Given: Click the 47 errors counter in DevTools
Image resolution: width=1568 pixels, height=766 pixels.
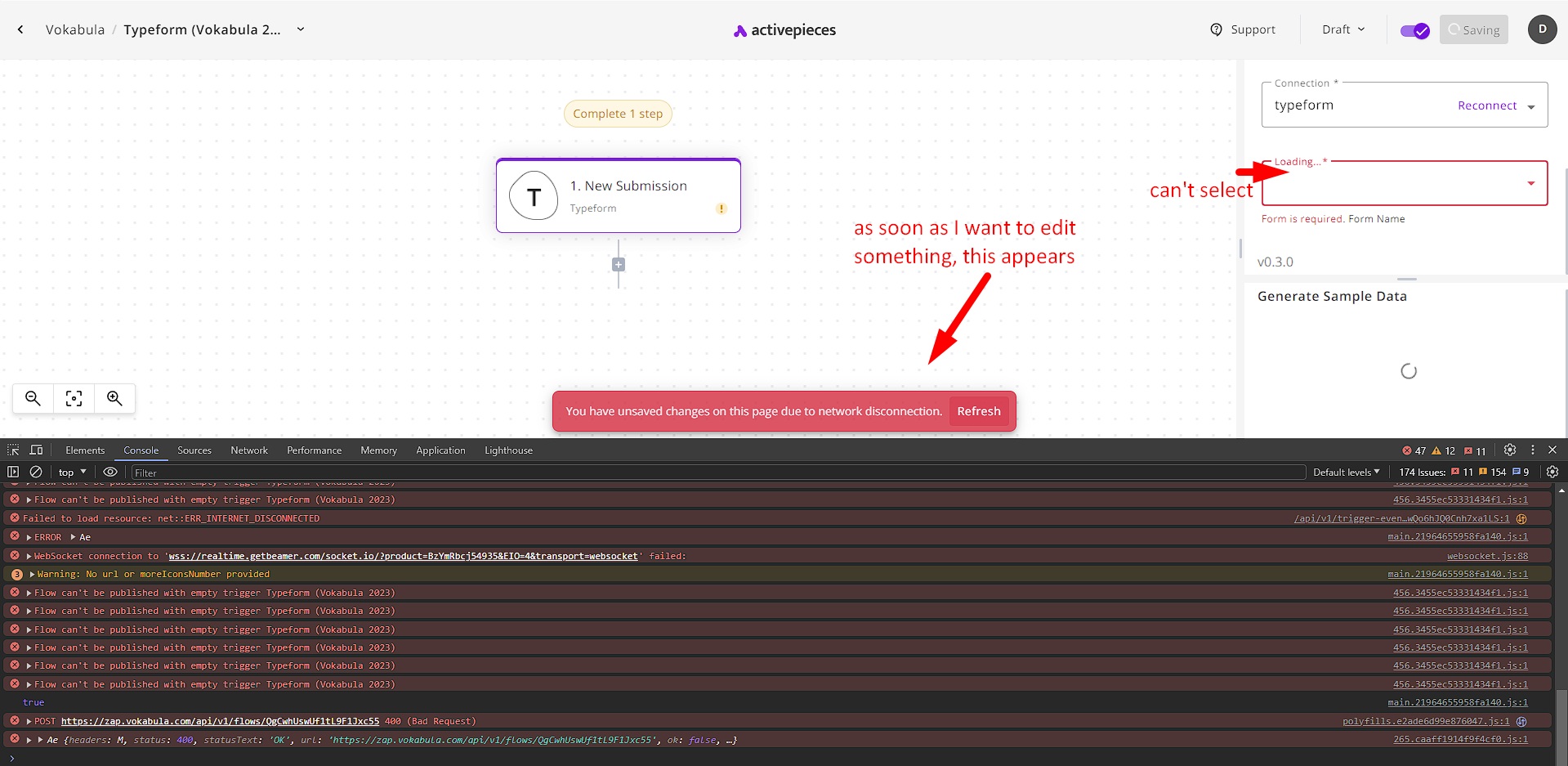Looking at the screenshot, I should point(1414,450).
